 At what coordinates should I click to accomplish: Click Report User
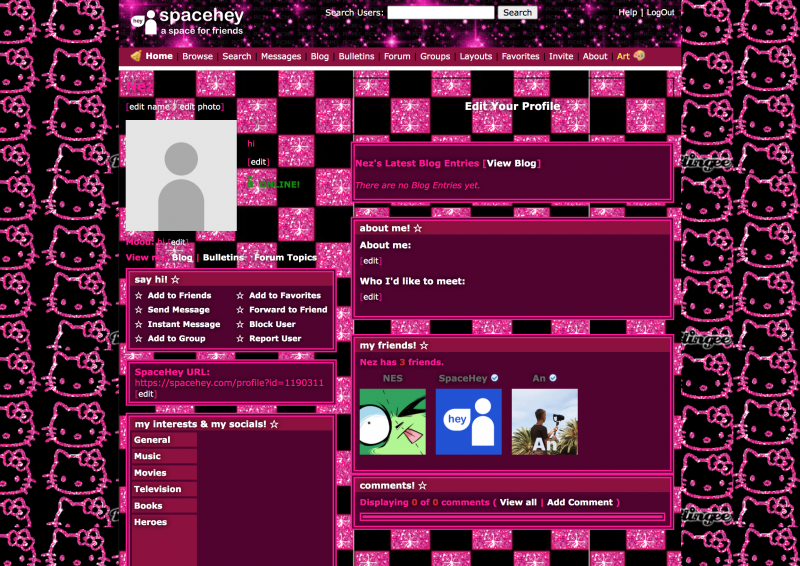tap(275, 338)
